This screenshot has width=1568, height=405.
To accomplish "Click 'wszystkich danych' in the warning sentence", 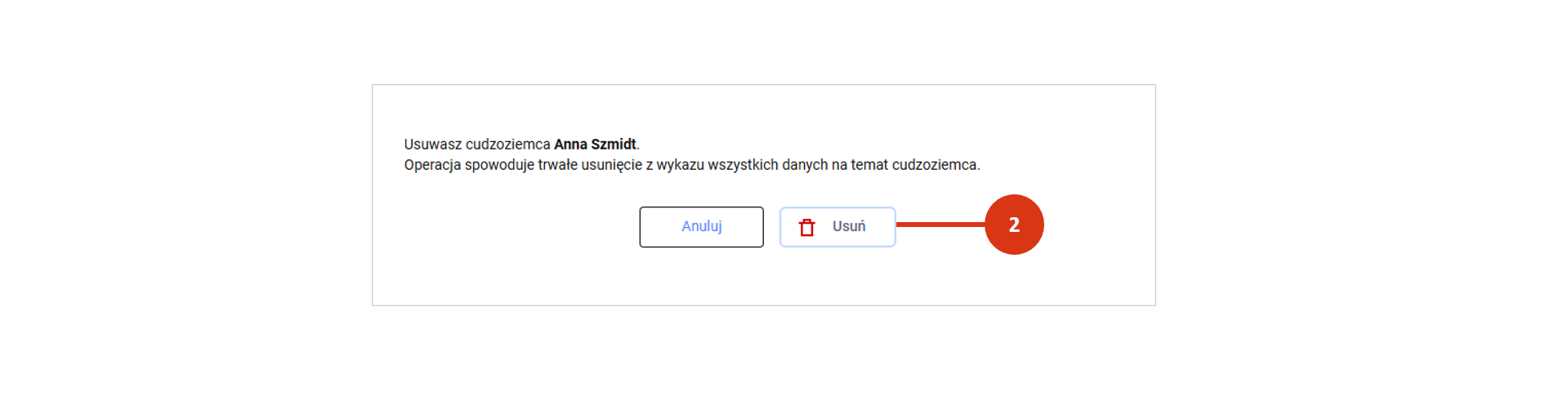I will [768, 165].
